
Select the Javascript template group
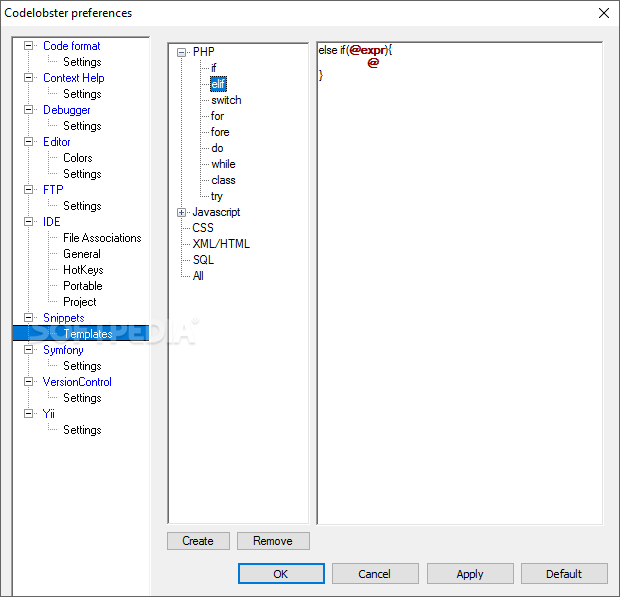pos(216,212)
